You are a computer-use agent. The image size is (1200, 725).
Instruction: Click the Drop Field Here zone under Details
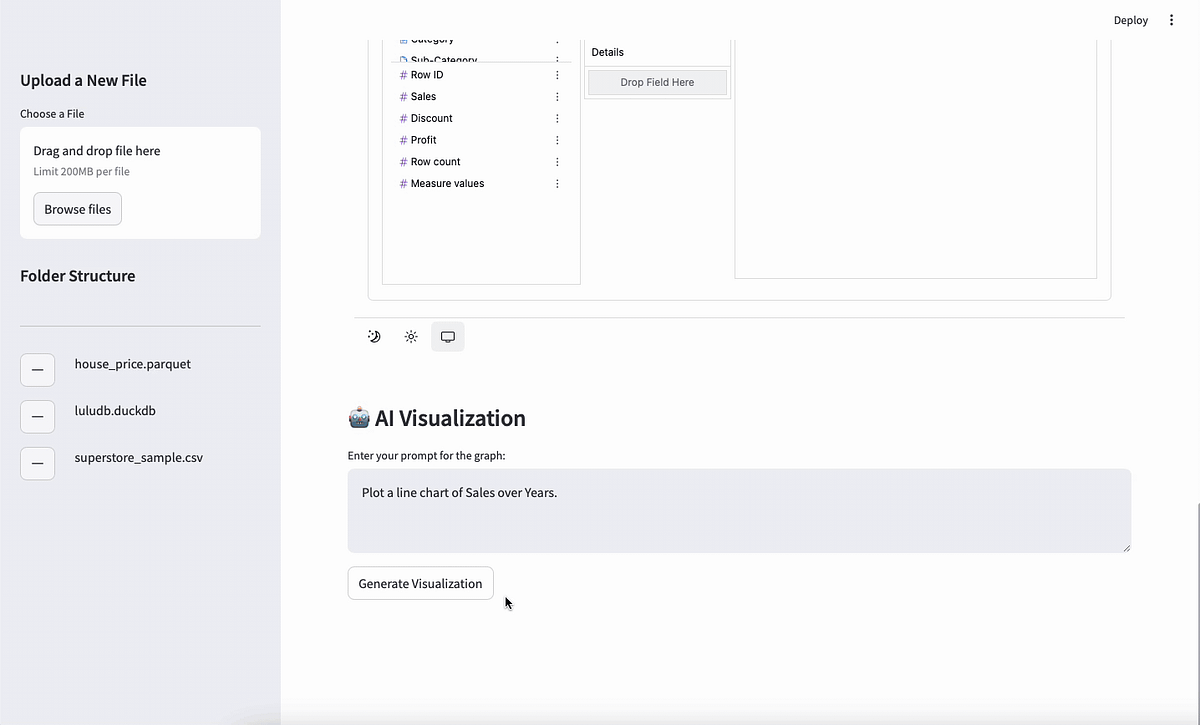tap(657, 82)
